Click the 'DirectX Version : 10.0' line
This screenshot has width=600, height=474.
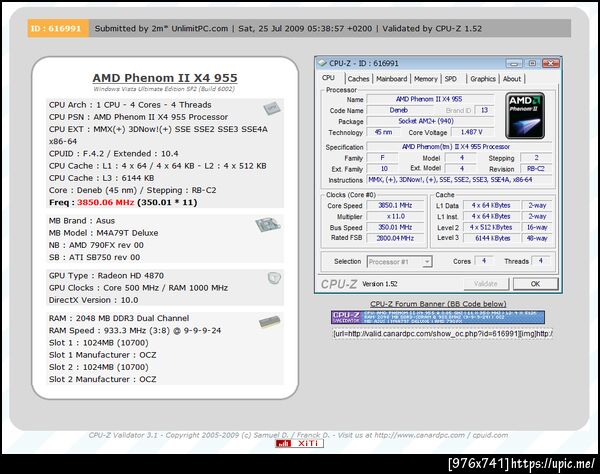[93, 300]
